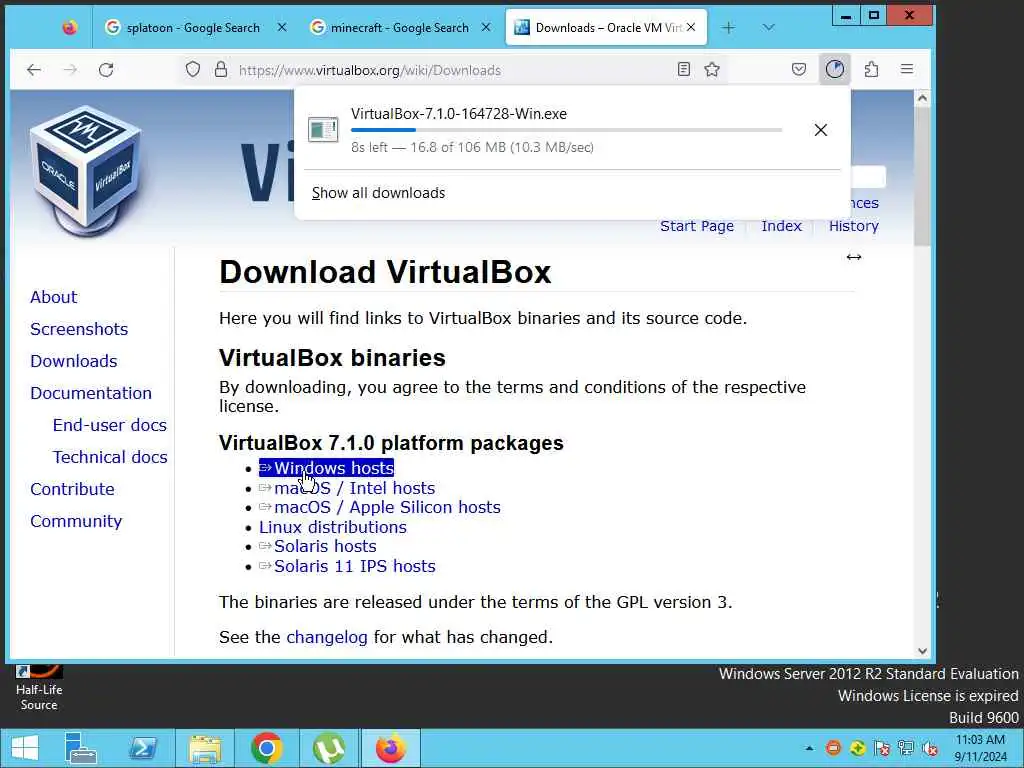Toggle reader view icon in address bar
This screenshot has width=1024, height=768.
(684, 69)
